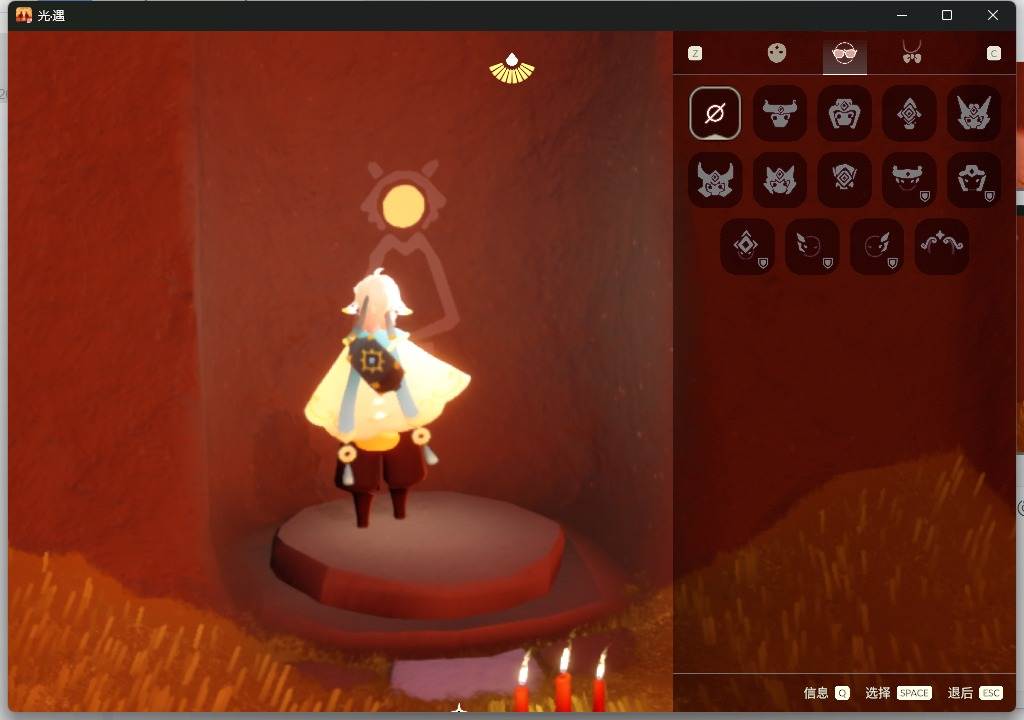
Task: Equip the diamond forehead mask with badge
Action: (x=747, y=246)
